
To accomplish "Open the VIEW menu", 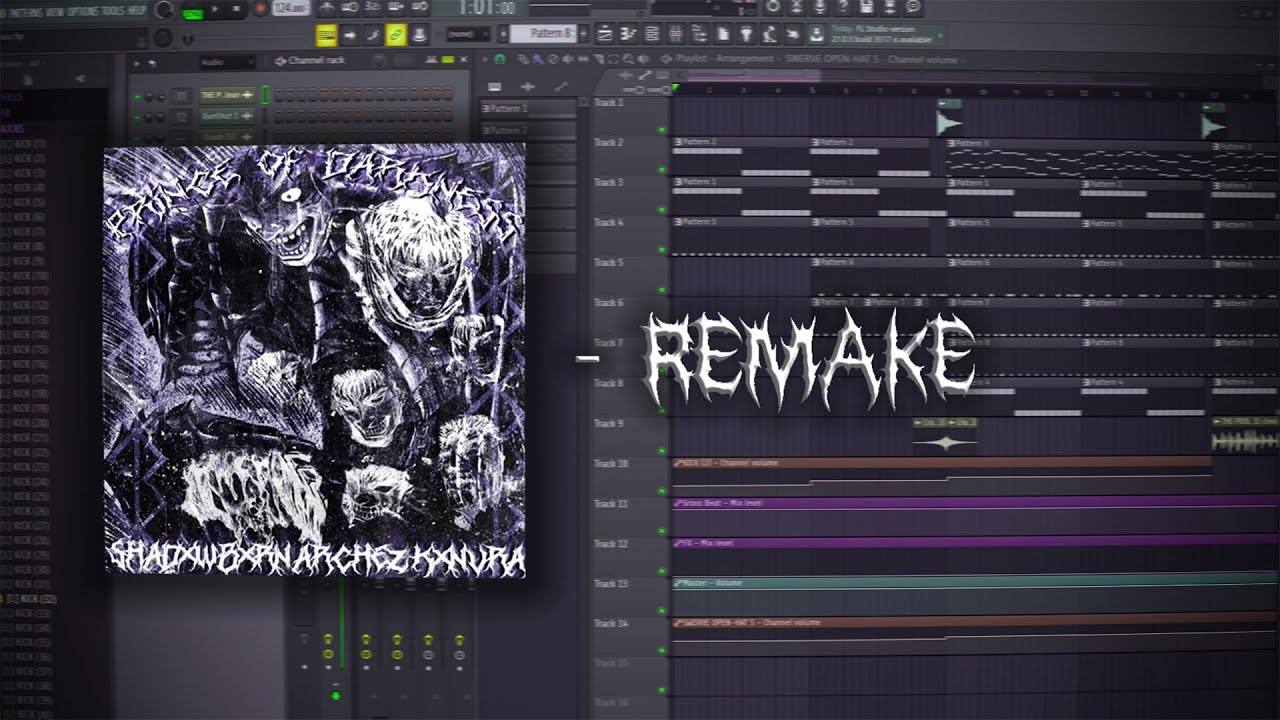I will point(56,11).
